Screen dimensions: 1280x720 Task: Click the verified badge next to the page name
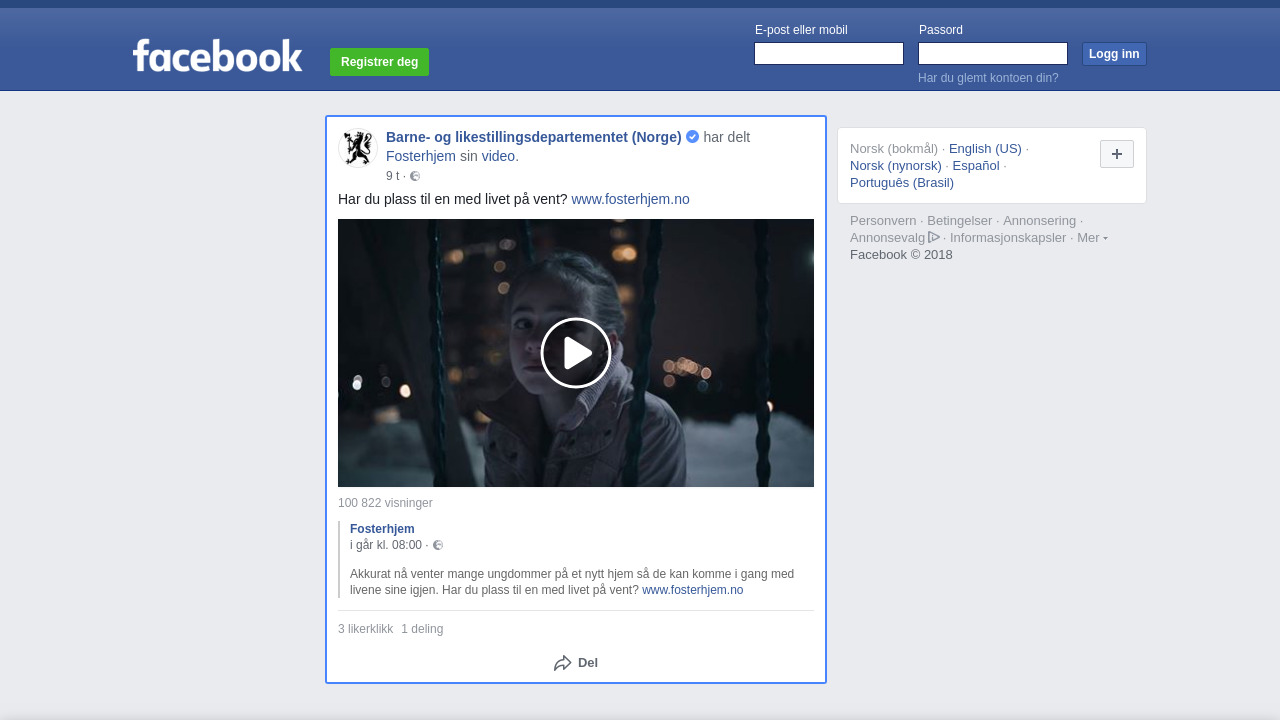click(x=692, y=137)
